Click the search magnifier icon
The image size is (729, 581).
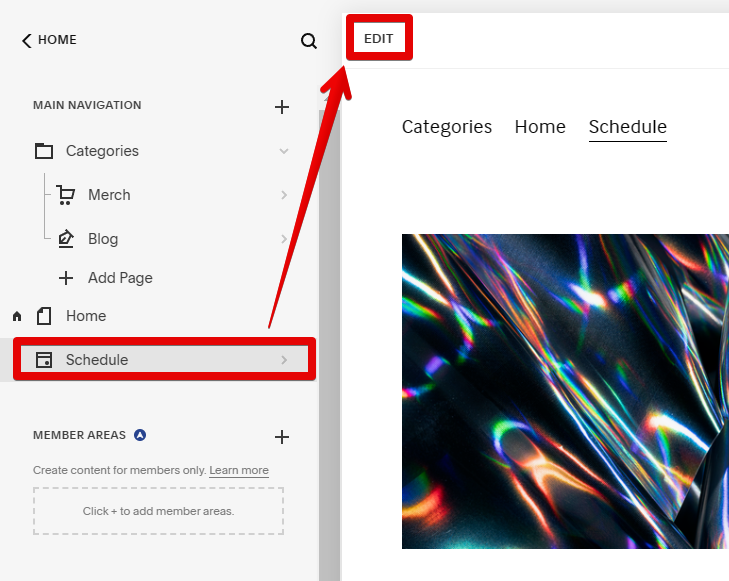[x=309, y=41]
